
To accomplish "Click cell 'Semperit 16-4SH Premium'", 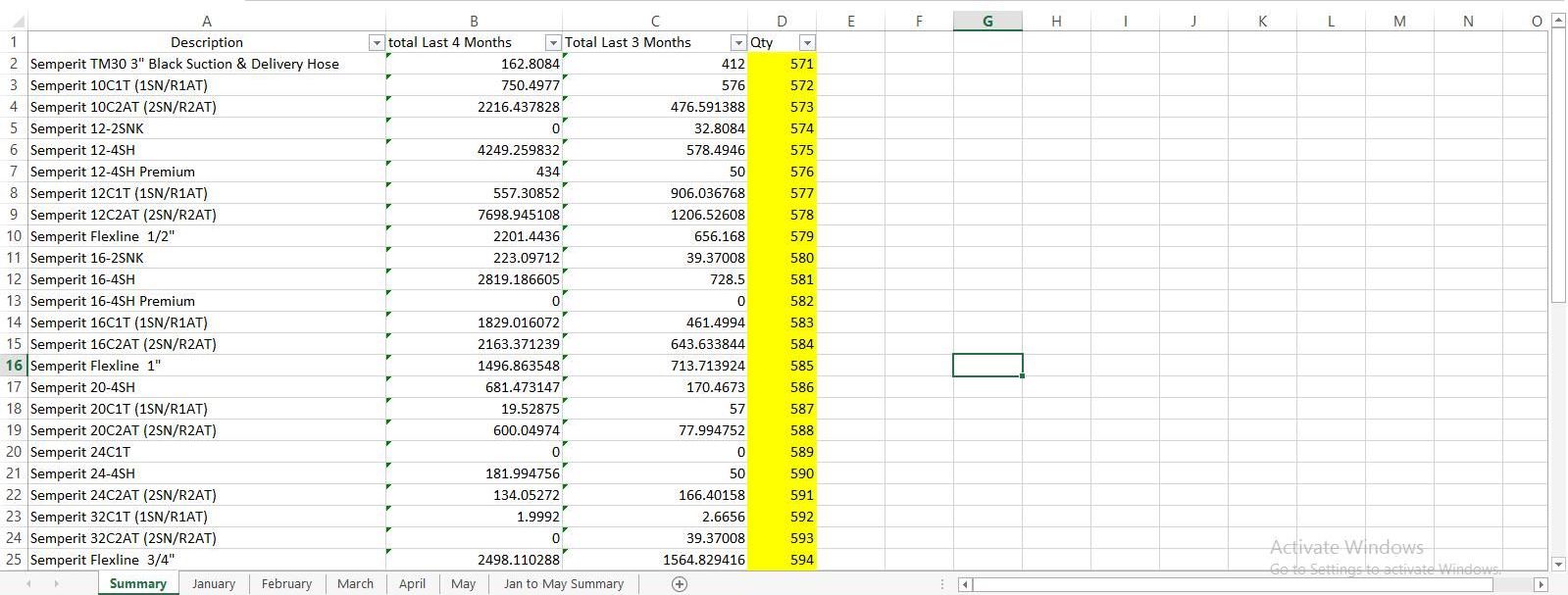I will [x=206, y=301].
